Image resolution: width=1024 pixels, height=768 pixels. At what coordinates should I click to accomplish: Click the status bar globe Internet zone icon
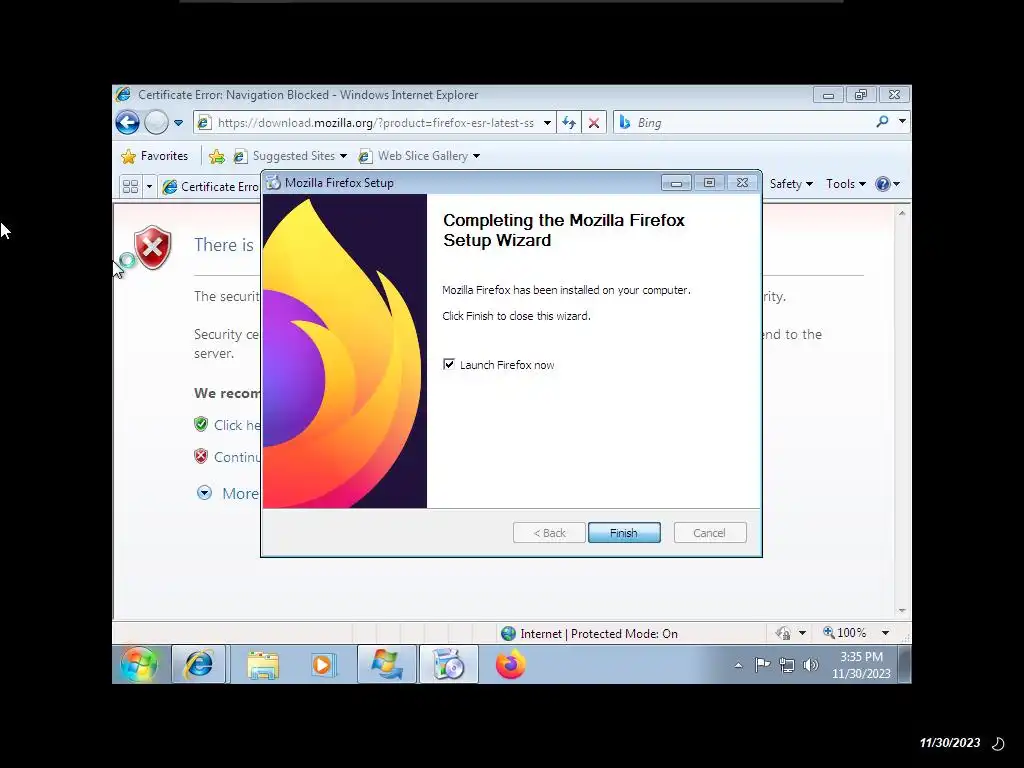point(508,633)
